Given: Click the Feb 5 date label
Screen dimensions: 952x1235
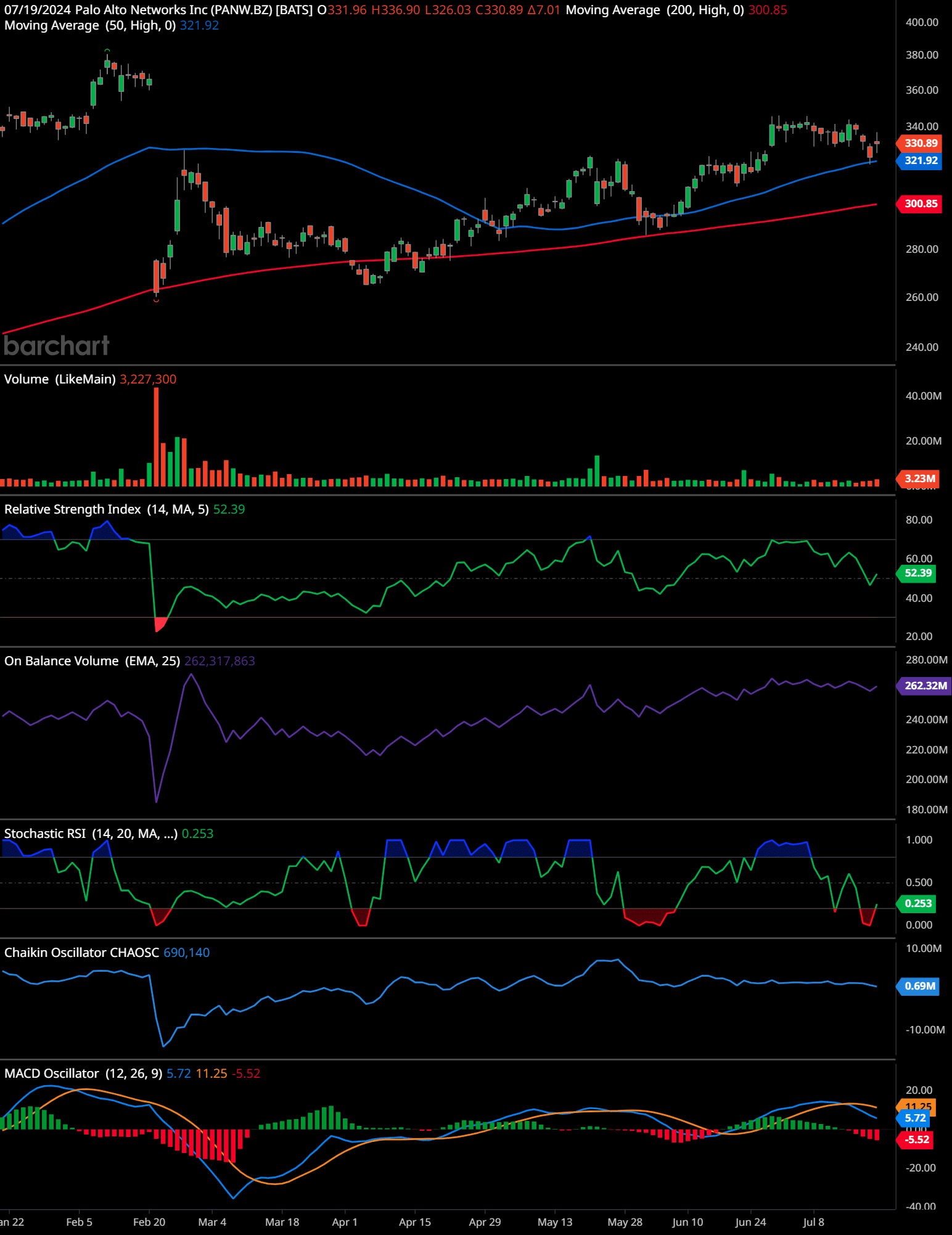Looking at the screenshot, I should click(79, 1222).
